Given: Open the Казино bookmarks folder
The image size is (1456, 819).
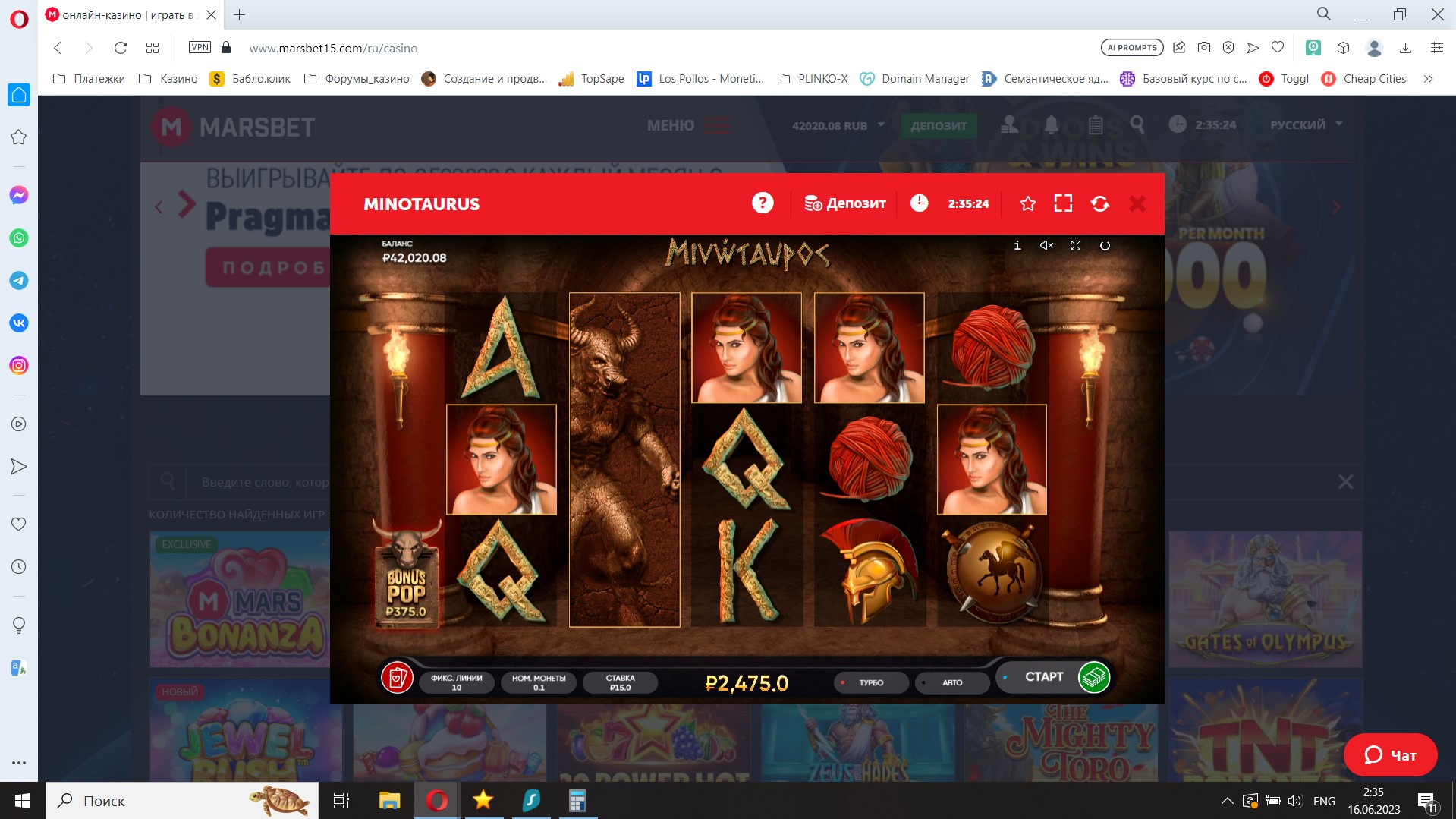Looking at the screenshot, I should [168, 79].
